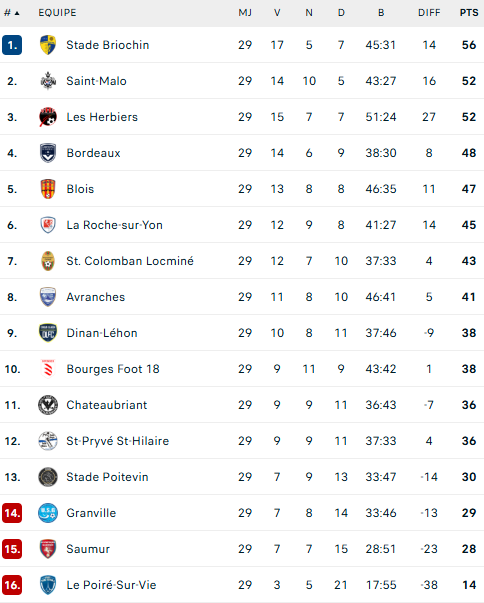The image size is (484, 603).
Task: Open the La Roche-sur-Yon team link
Action: click(114, 225)
